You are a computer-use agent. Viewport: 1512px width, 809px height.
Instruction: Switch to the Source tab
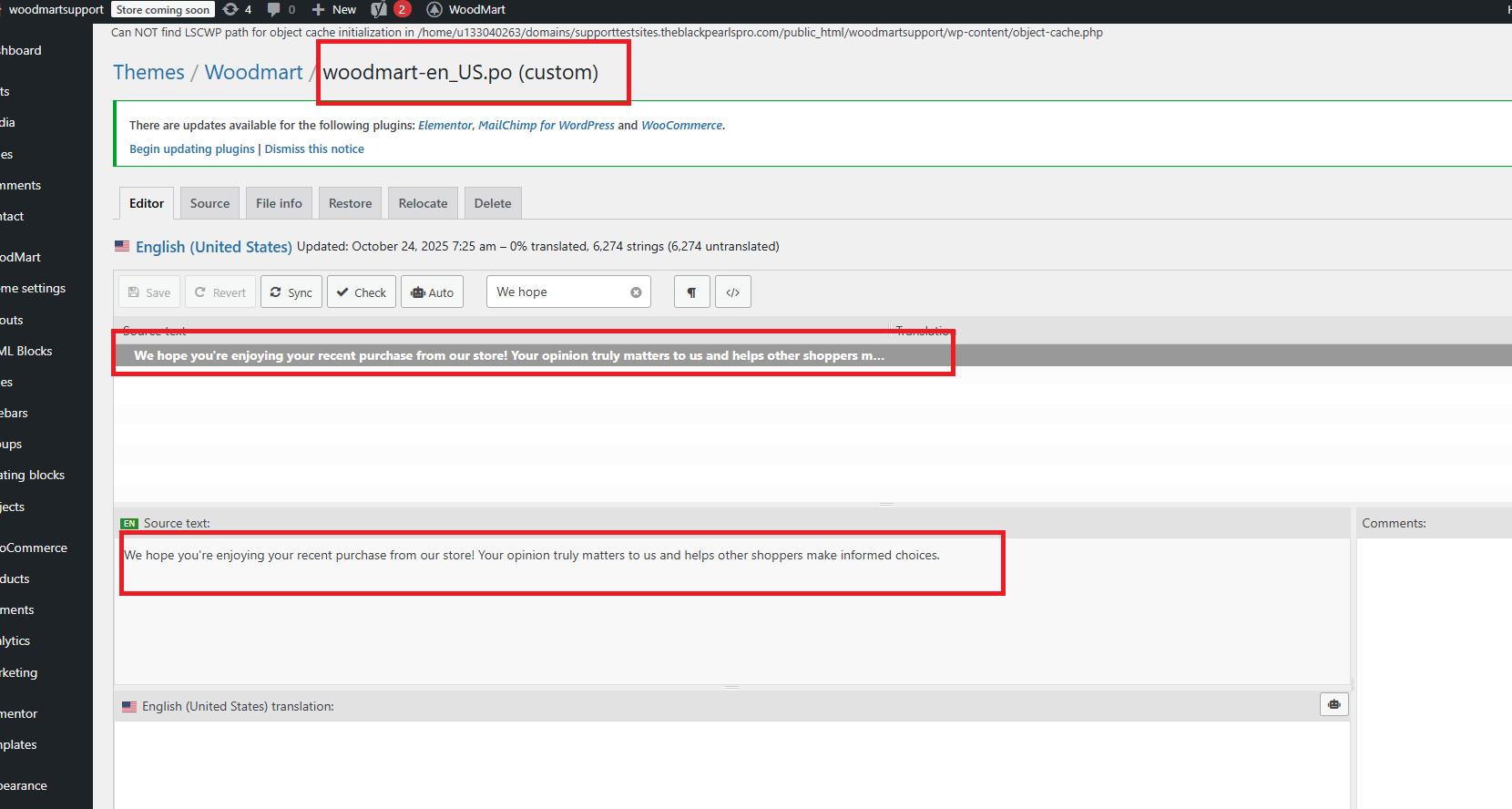tap(209, 203)
